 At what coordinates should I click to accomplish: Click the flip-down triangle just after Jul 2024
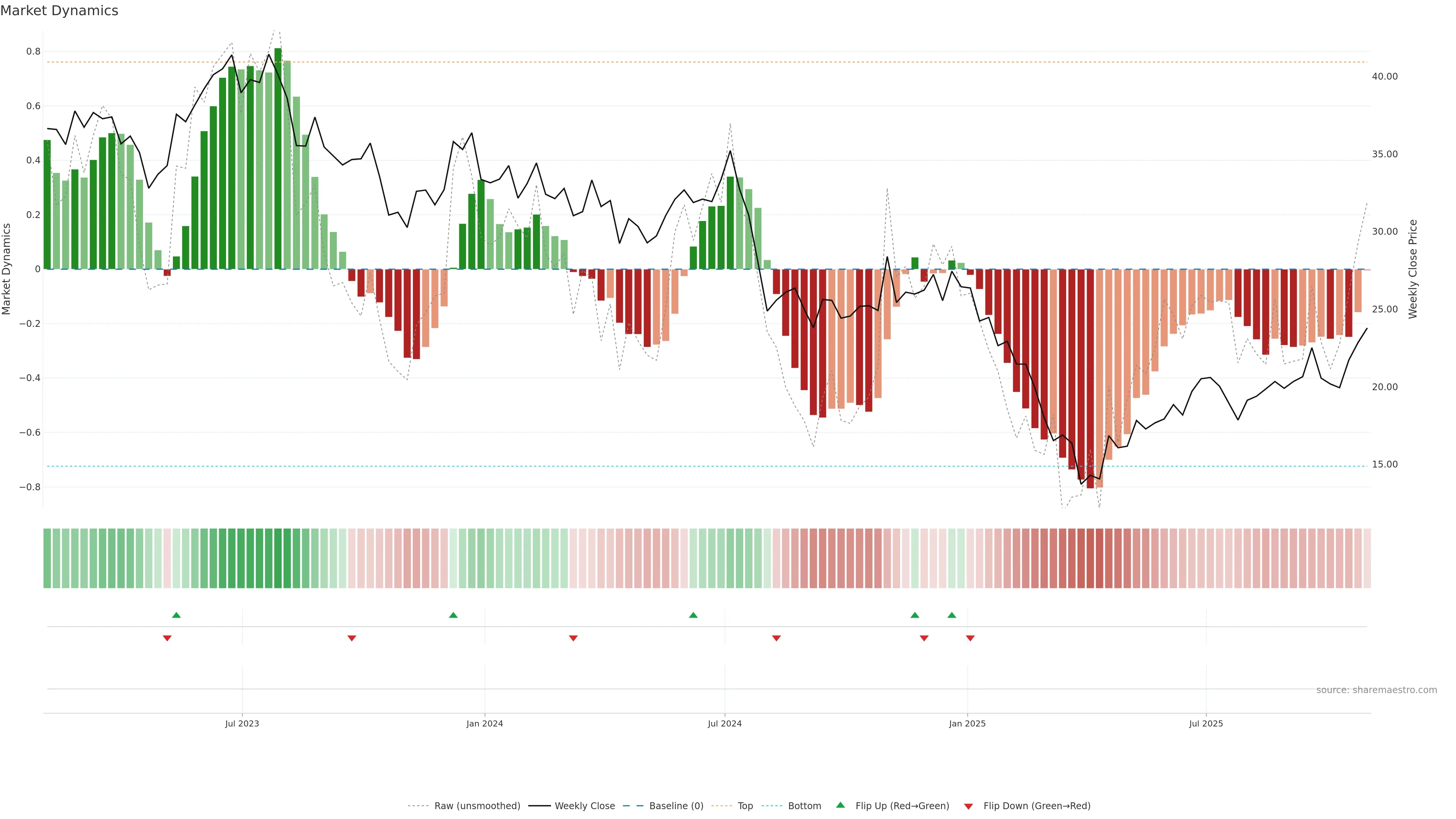click(x=777, y=638)
